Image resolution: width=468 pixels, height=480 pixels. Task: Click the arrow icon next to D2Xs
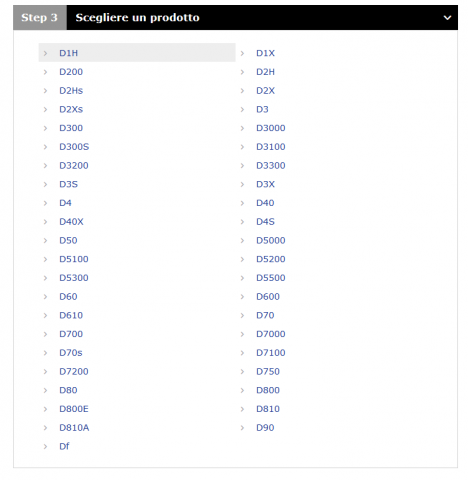pyautogui.click(x=45, y=109)
